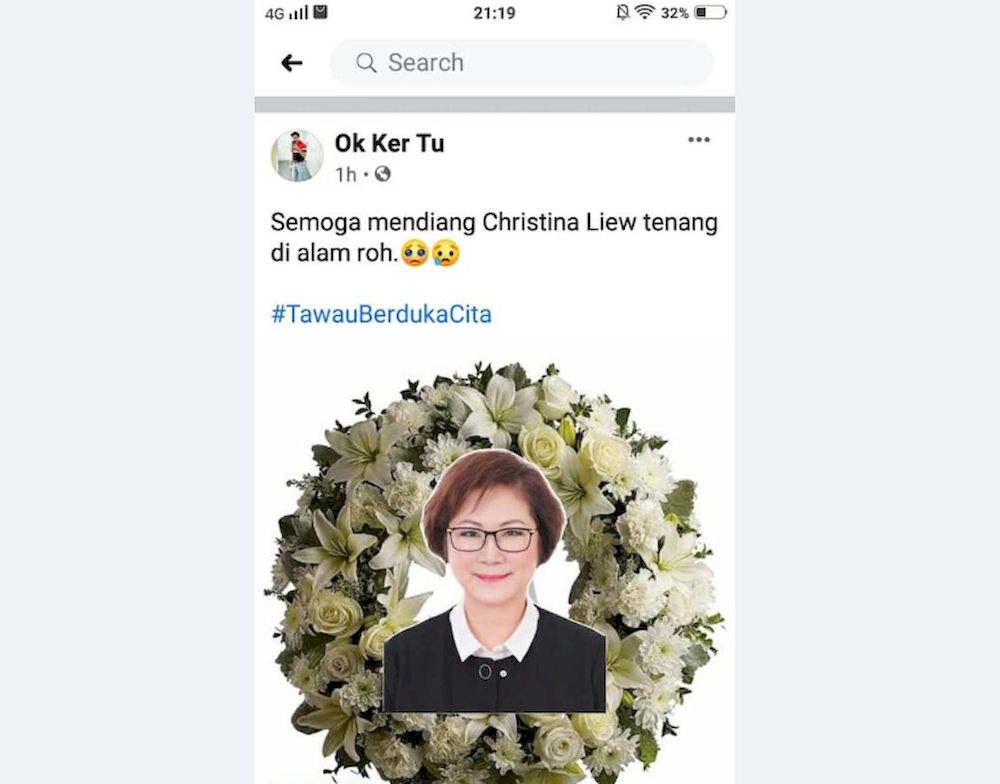The image size is (1000, 784).
Task: Focus the Search input field
Action: tap(521, 63)
